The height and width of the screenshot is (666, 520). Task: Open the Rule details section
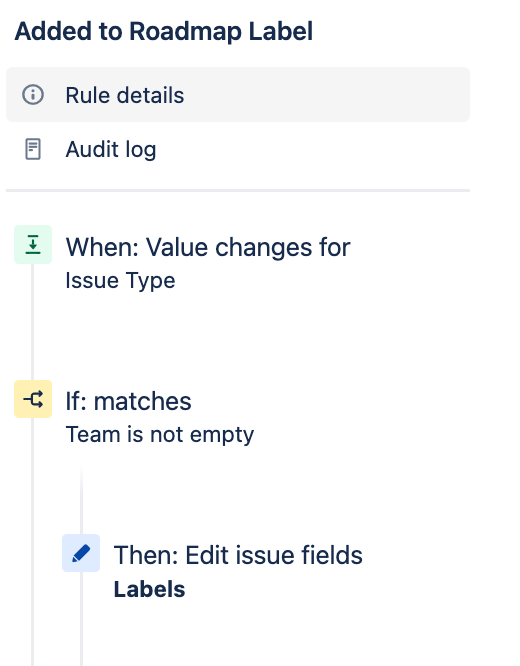coord(124,95)
